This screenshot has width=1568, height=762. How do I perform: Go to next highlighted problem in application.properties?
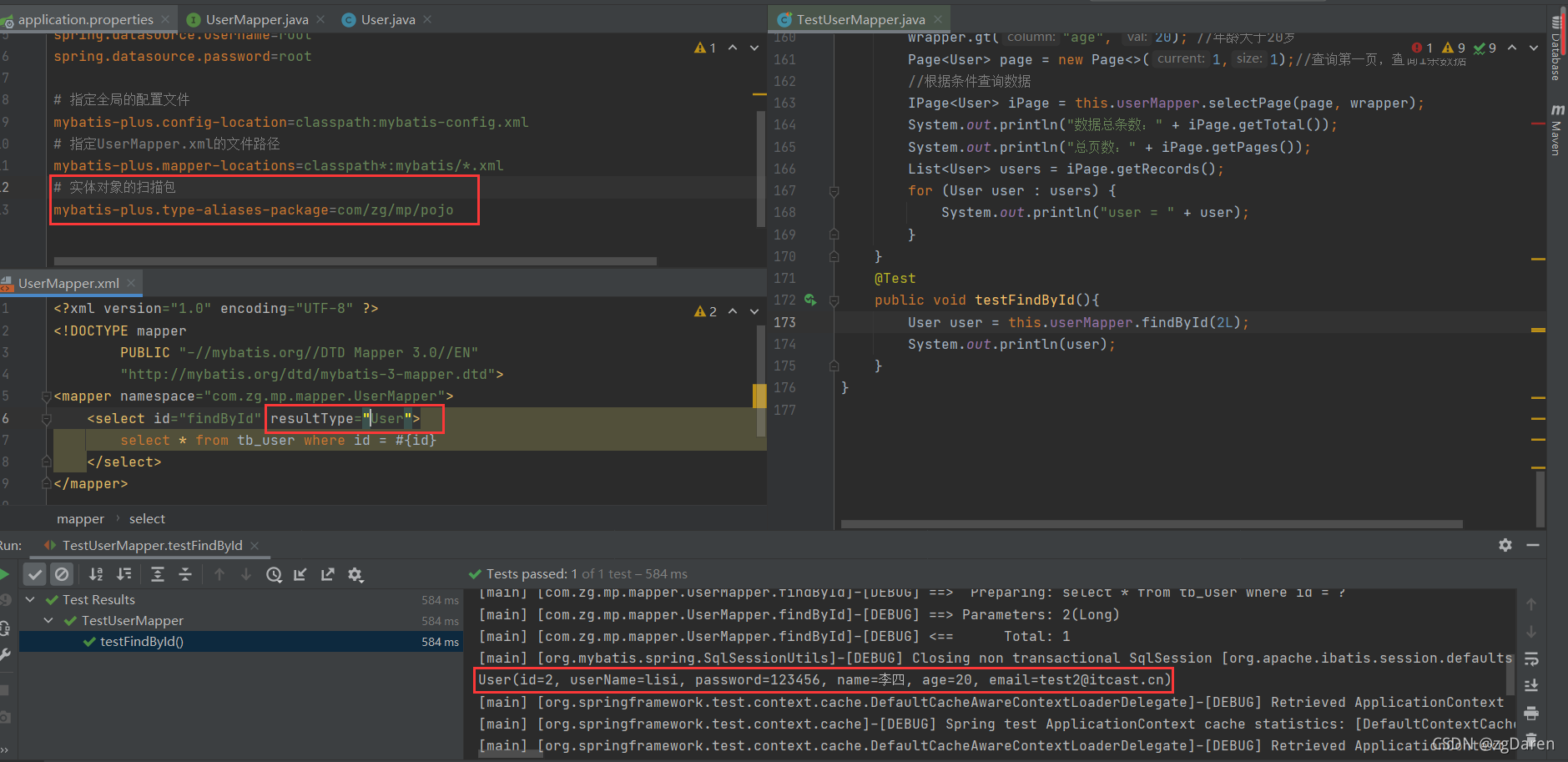754,48
